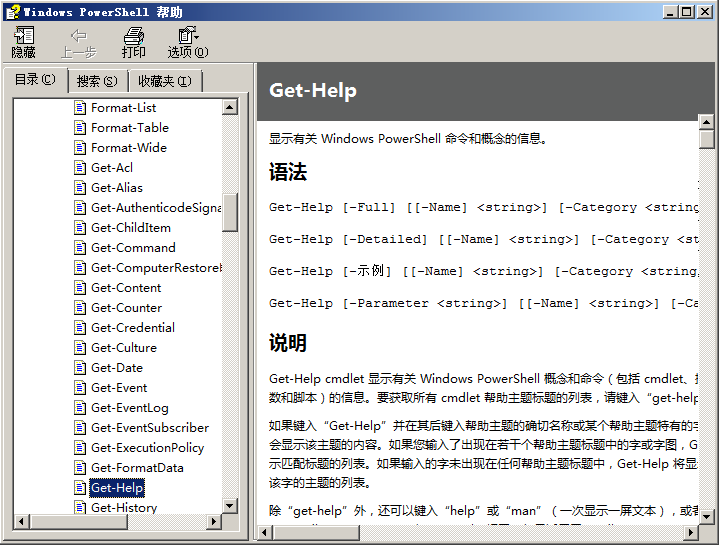Click the page icon beside Get-Command
Screen dimensions: 719x545
80,248
